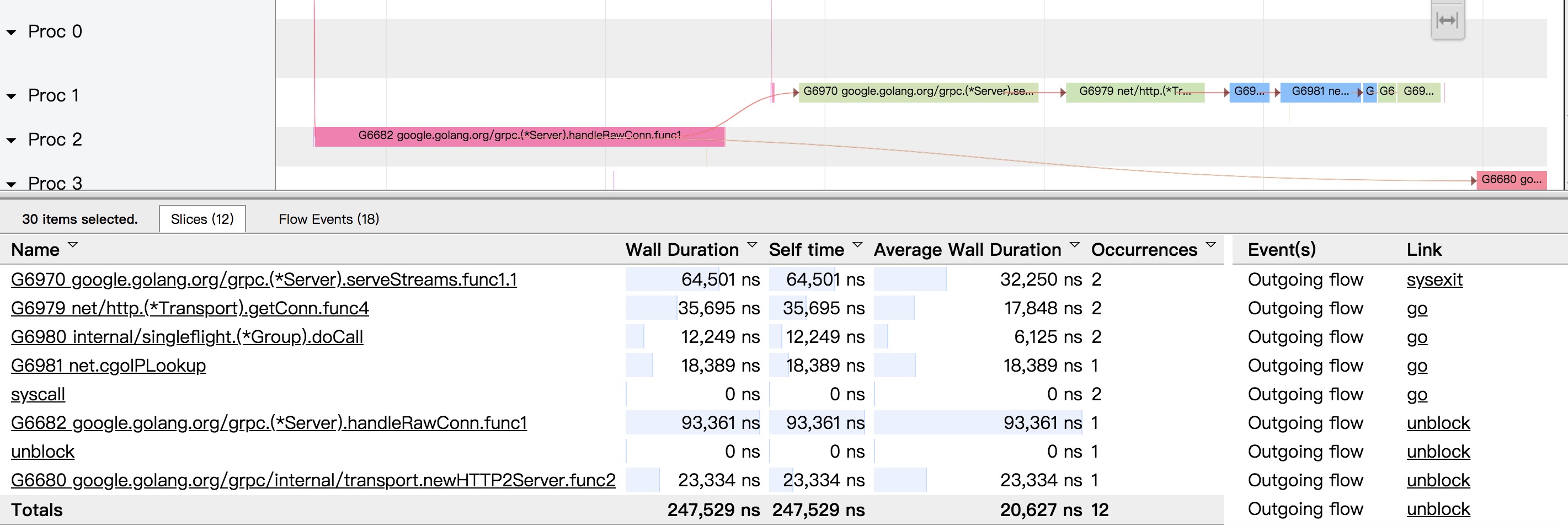Viewport: 1568px width, 526px height.
Task: Open the syscall slice link
Action: point(38,394)
